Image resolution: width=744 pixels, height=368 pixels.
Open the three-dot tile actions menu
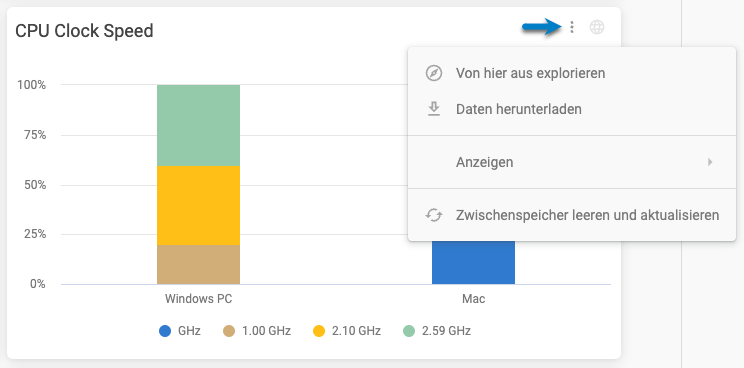pyautogui.click(x=572, y=28)
